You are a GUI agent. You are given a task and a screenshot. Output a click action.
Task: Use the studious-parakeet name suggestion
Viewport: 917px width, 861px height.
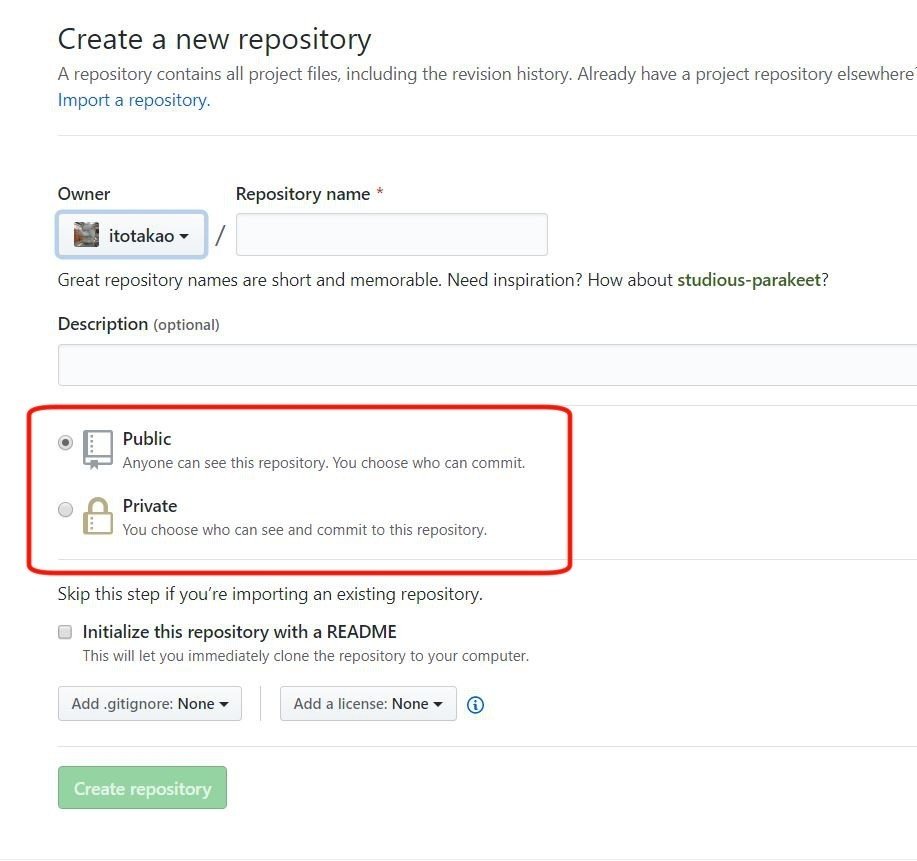(x=749, y=280)
